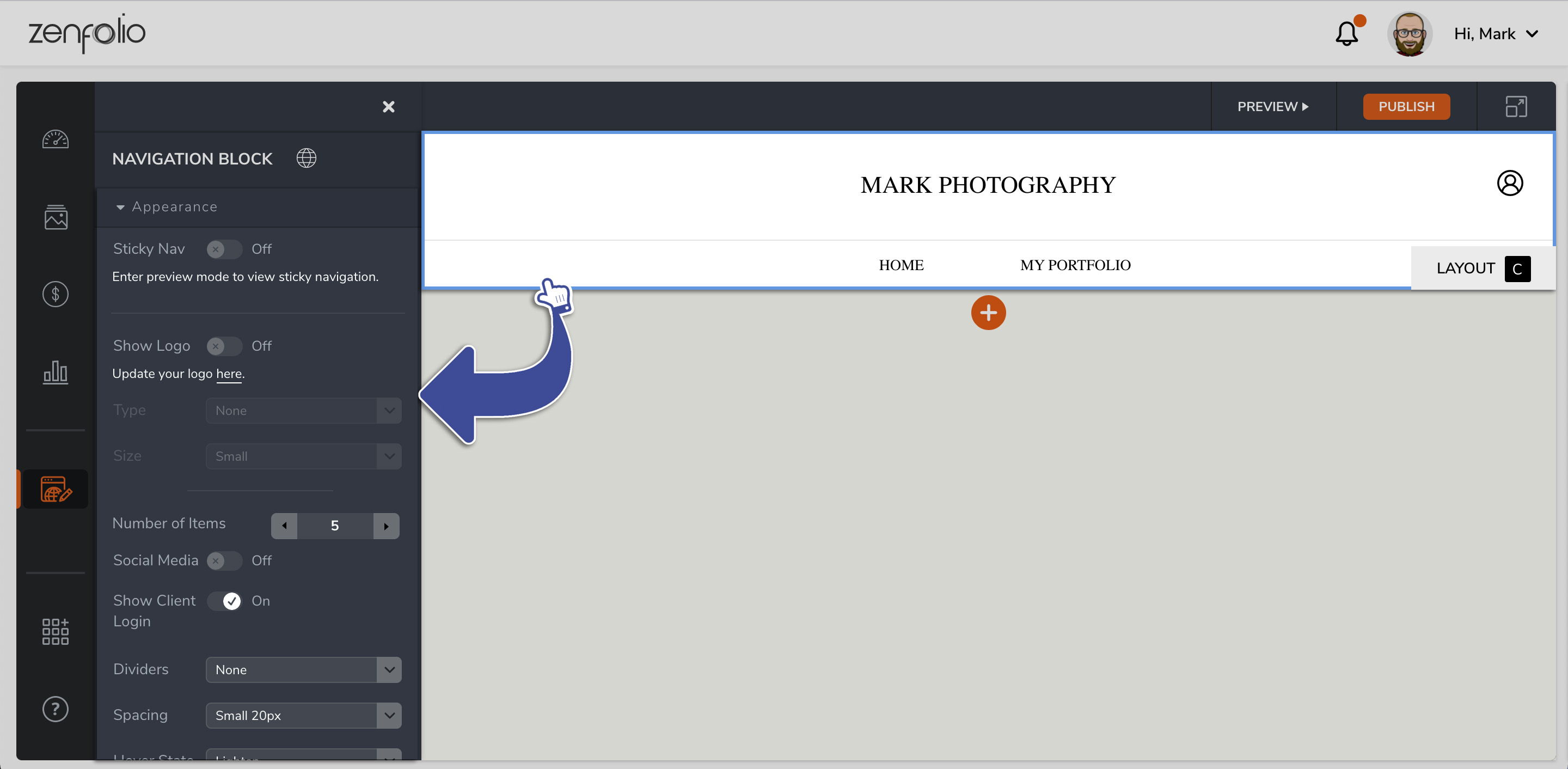Viewport: 1568px width, 769px height.
Task: Select the website editor icon in sidebar
Action: pyautogui.click(x=56, y=489)
